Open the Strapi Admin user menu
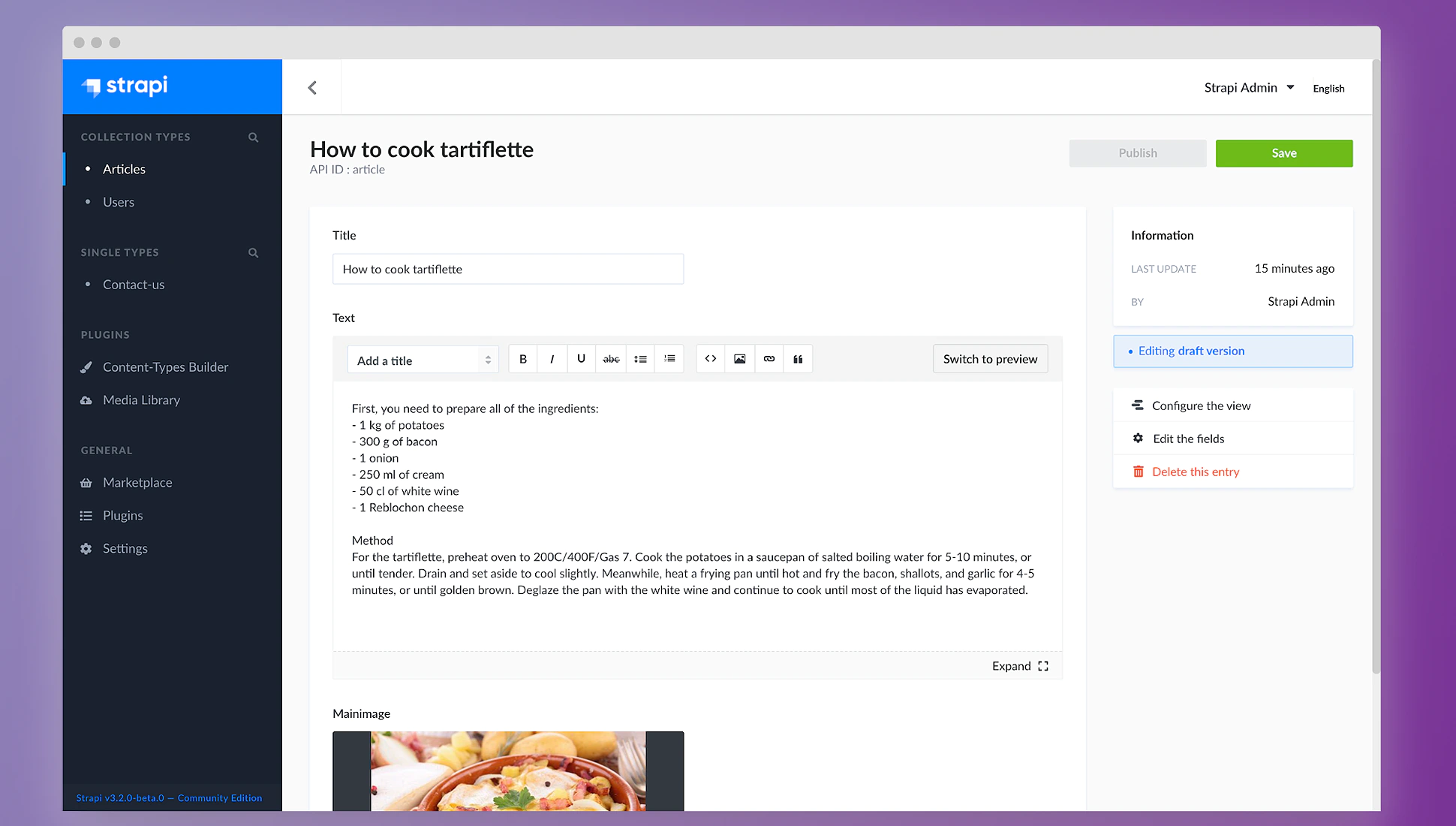Viewport: 1456px width, 826px height. (x=1249, y=87)
